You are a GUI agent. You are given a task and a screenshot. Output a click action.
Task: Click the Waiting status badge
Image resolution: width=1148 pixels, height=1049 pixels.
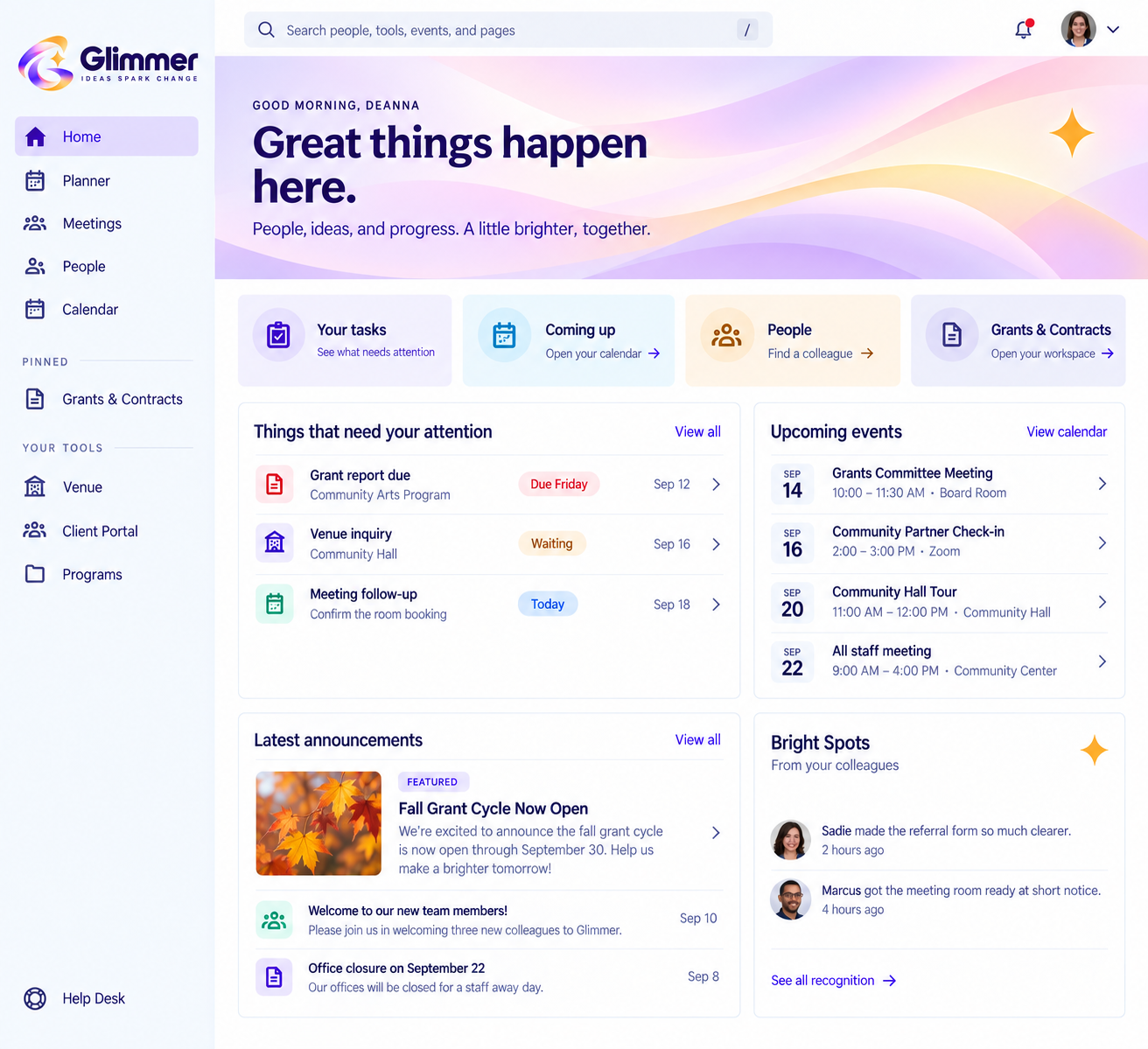coord(552,543)
